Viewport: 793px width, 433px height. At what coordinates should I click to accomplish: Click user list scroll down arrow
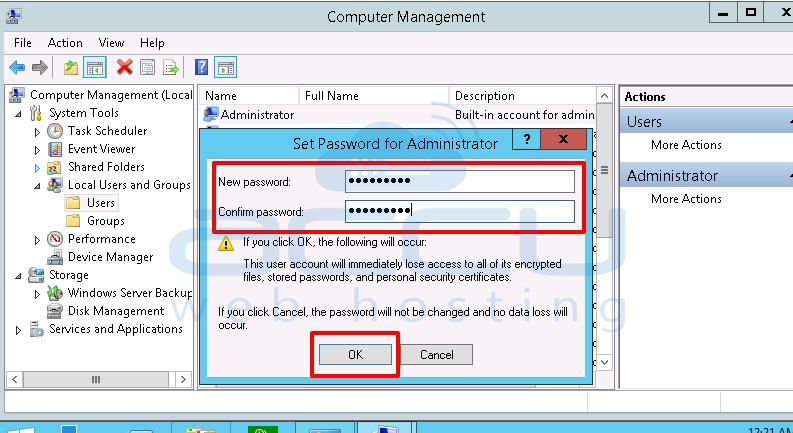click(x=604, y=362)
